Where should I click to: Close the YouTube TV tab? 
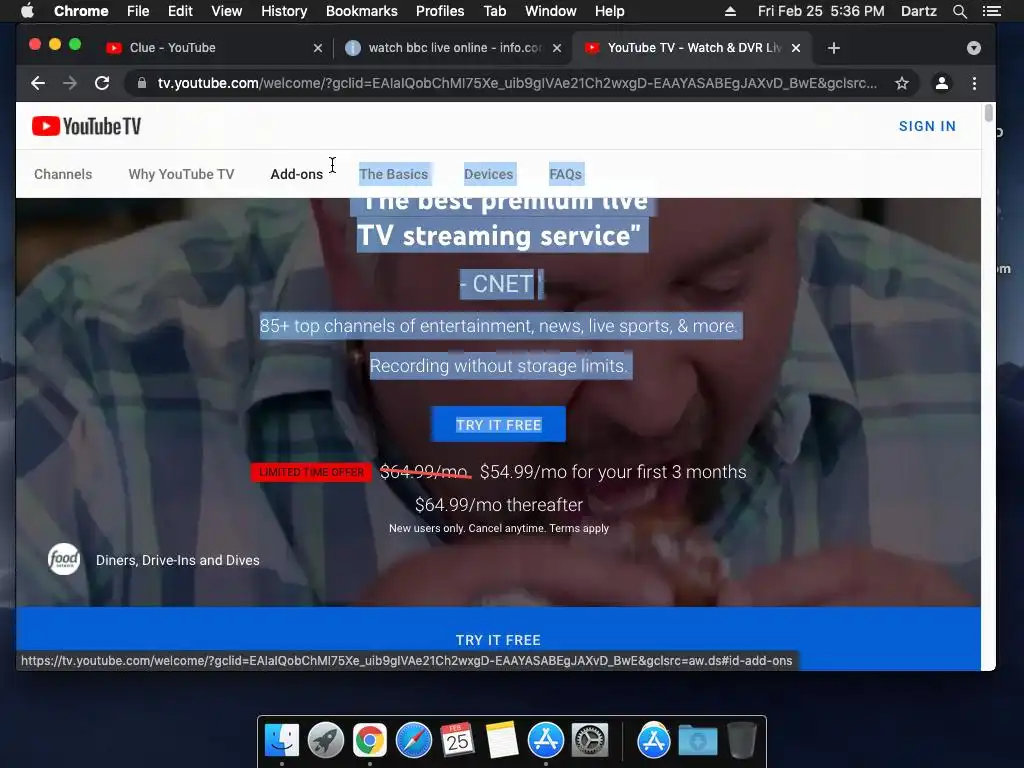click(x=796, y=48)
